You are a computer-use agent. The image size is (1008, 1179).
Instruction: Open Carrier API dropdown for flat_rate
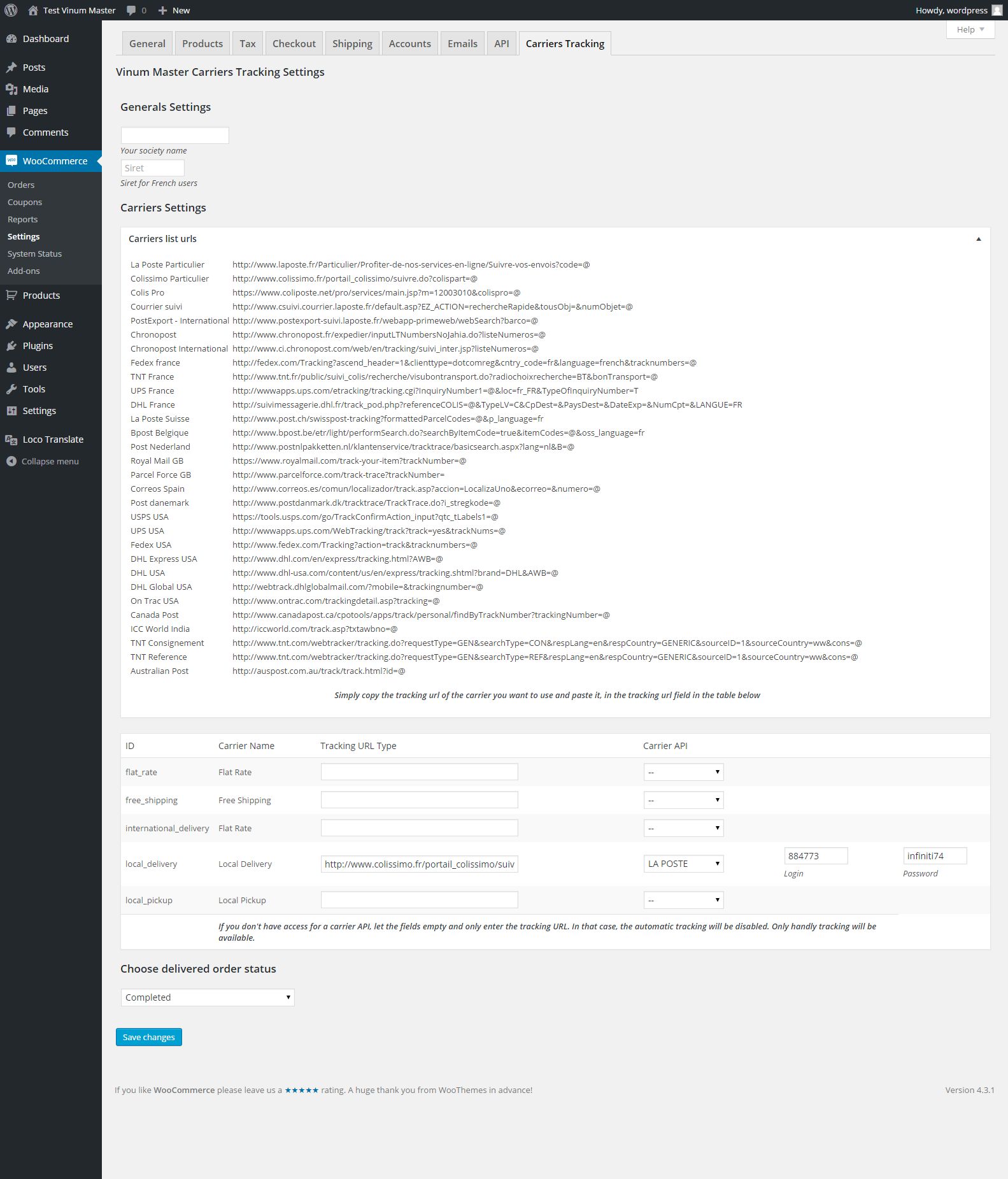pyautogui.click(x=684, y=772)
